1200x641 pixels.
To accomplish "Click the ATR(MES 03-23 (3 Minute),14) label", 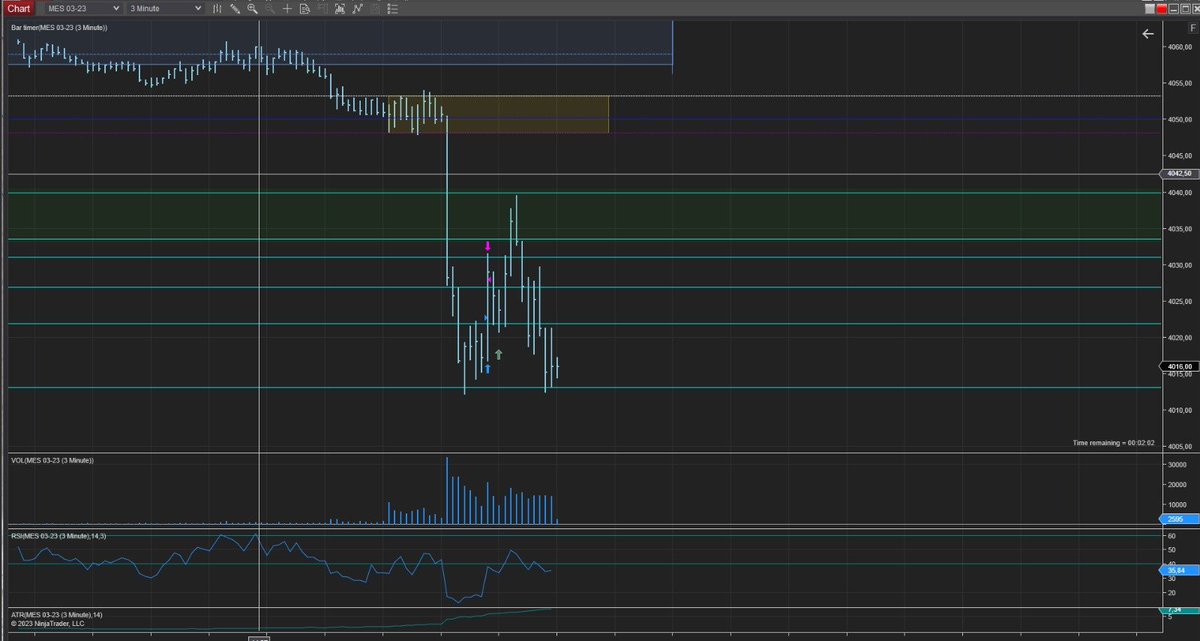I will coord(56,613).
